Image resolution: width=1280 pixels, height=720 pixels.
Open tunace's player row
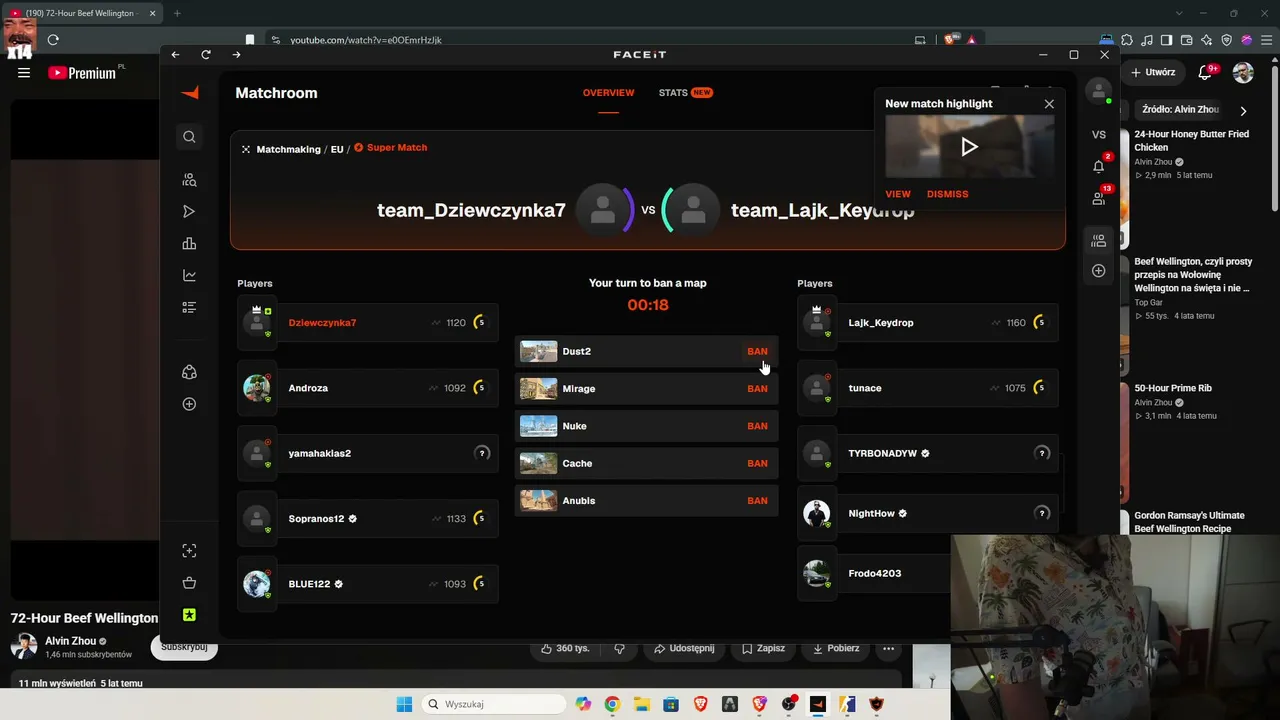928,388
